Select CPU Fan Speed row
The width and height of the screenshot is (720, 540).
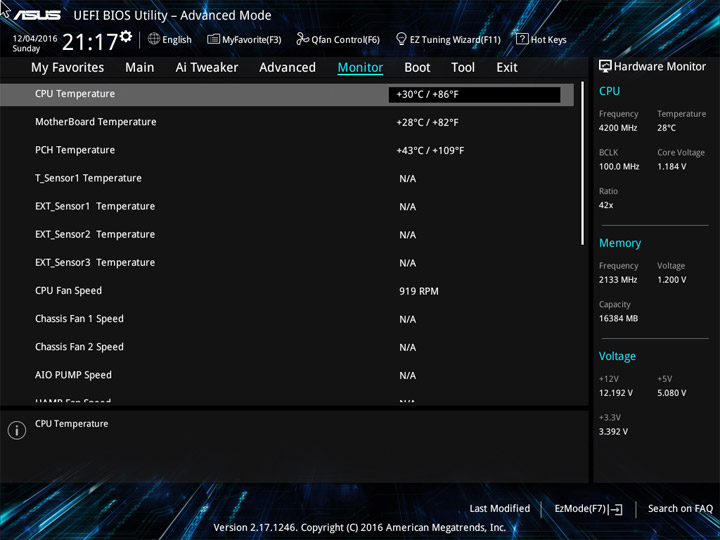coord(287,291)
